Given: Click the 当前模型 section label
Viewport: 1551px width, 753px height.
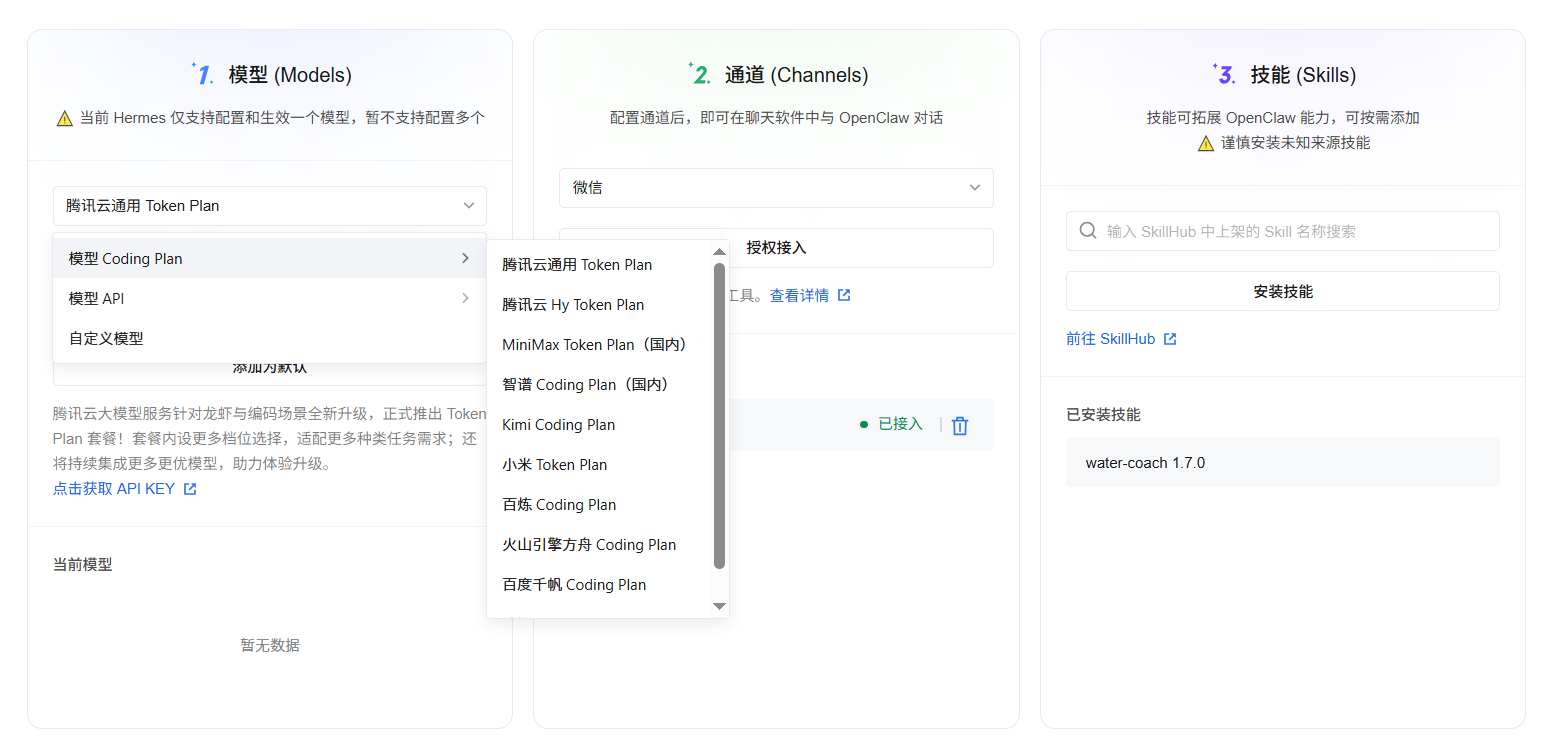Looking at the screenshot, I should pyautogui.click(x=82, y=564).
